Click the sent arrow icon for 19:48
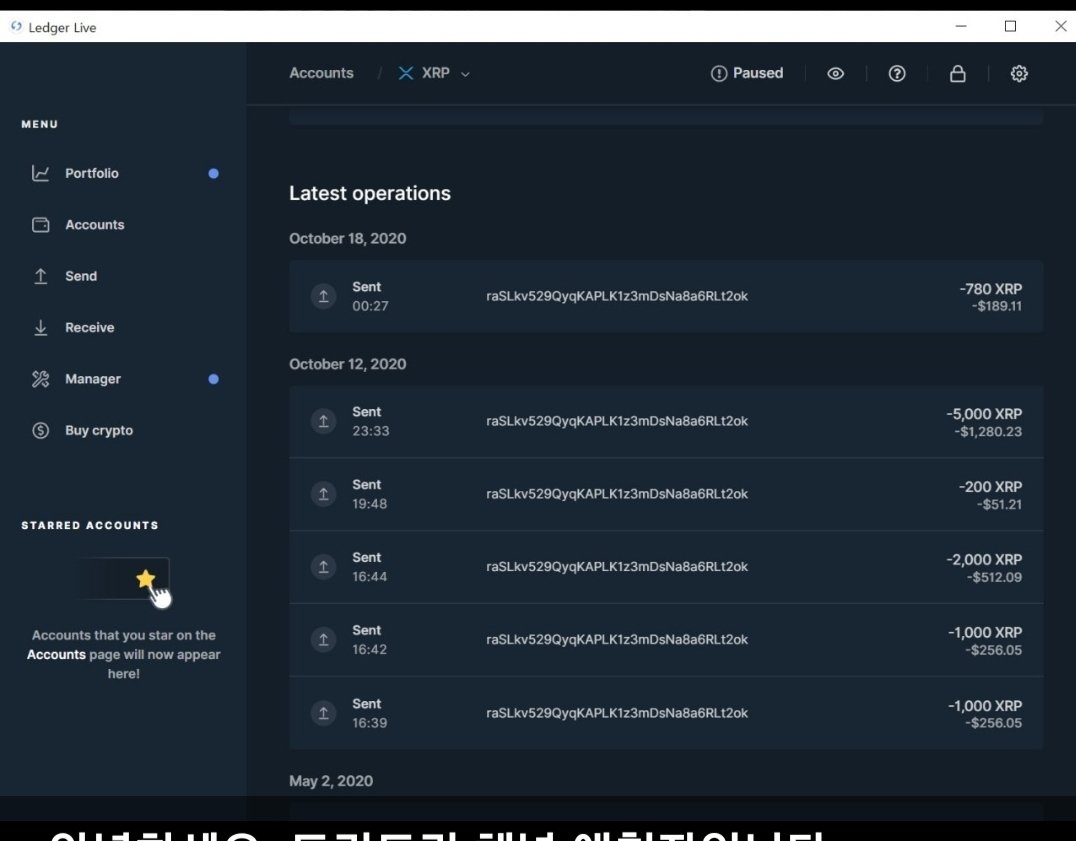 point(323,494)
